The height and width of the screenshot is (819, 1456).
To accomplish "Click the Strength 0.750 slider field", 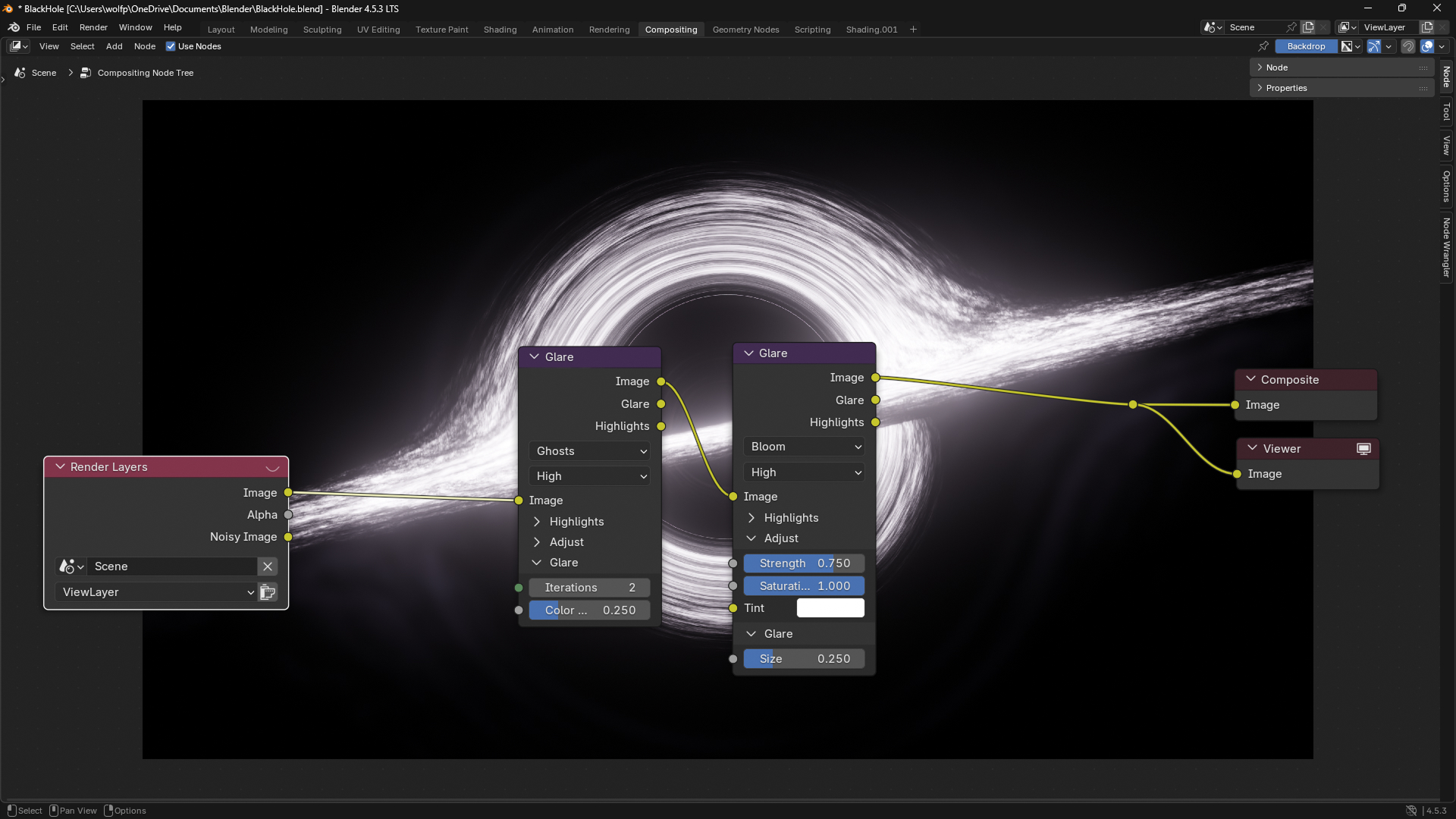I will coord(804,563).
